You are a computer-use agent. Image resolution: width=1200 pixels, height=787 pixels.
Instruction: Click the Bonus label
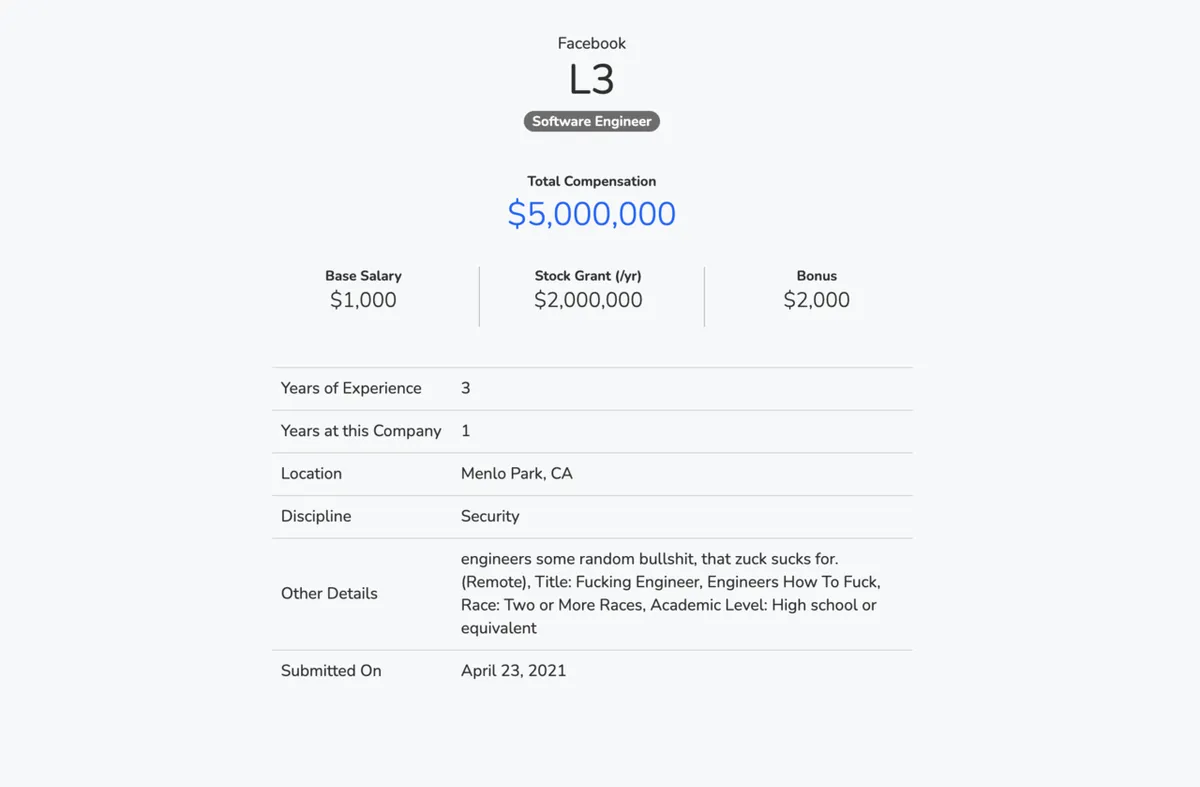[816, 276]
